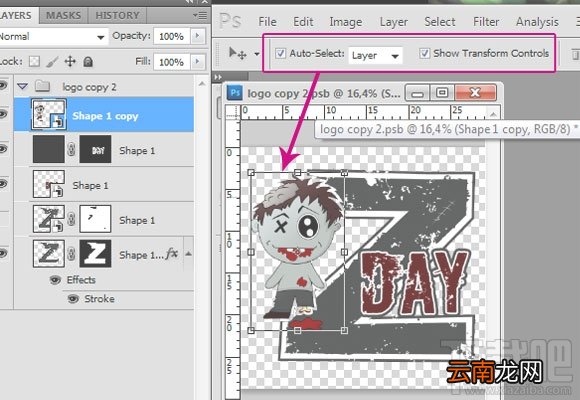Click the lock transparent pixels icon
Screen dimensions: 580x400
pyautogui.click(x=34, y=61)
